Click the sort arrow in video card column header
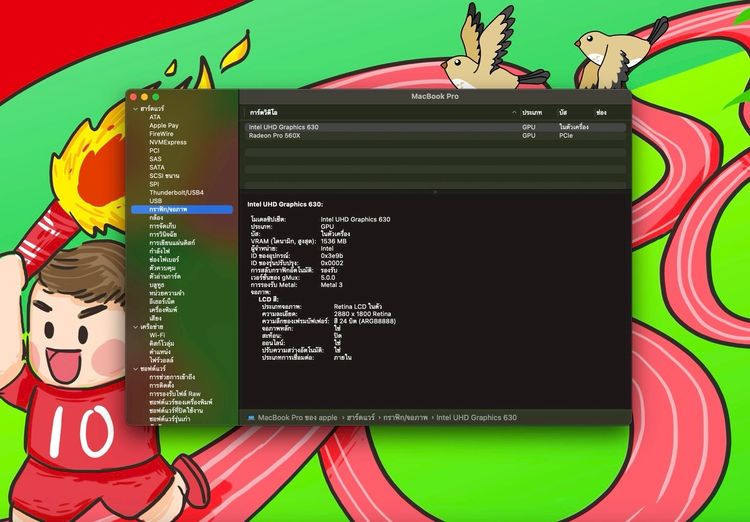 coord(514,112)
